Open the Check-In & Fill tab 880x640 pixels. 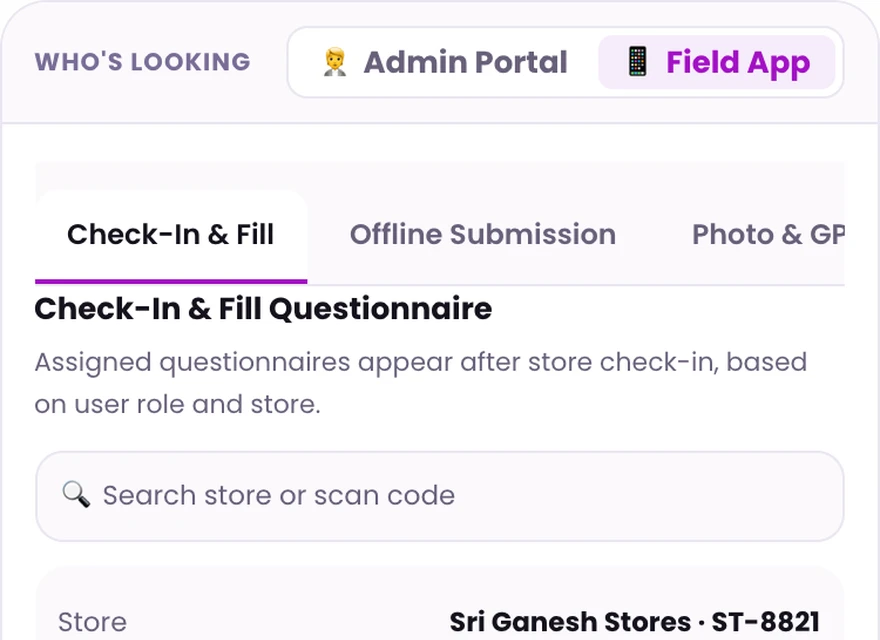[x=171, y=235]
